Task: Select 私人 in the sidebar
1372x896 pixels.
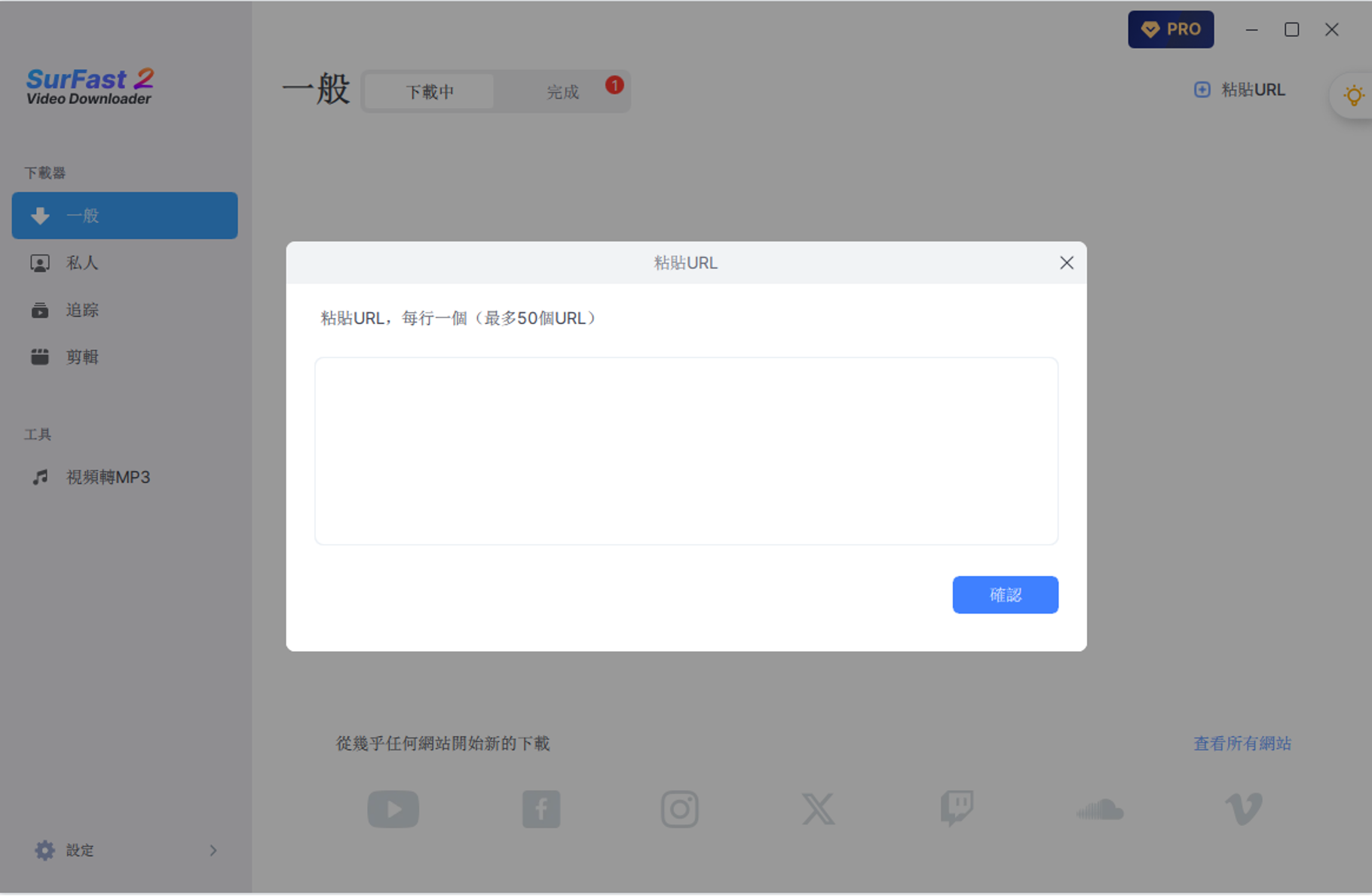Action: [x=82, y=263]
